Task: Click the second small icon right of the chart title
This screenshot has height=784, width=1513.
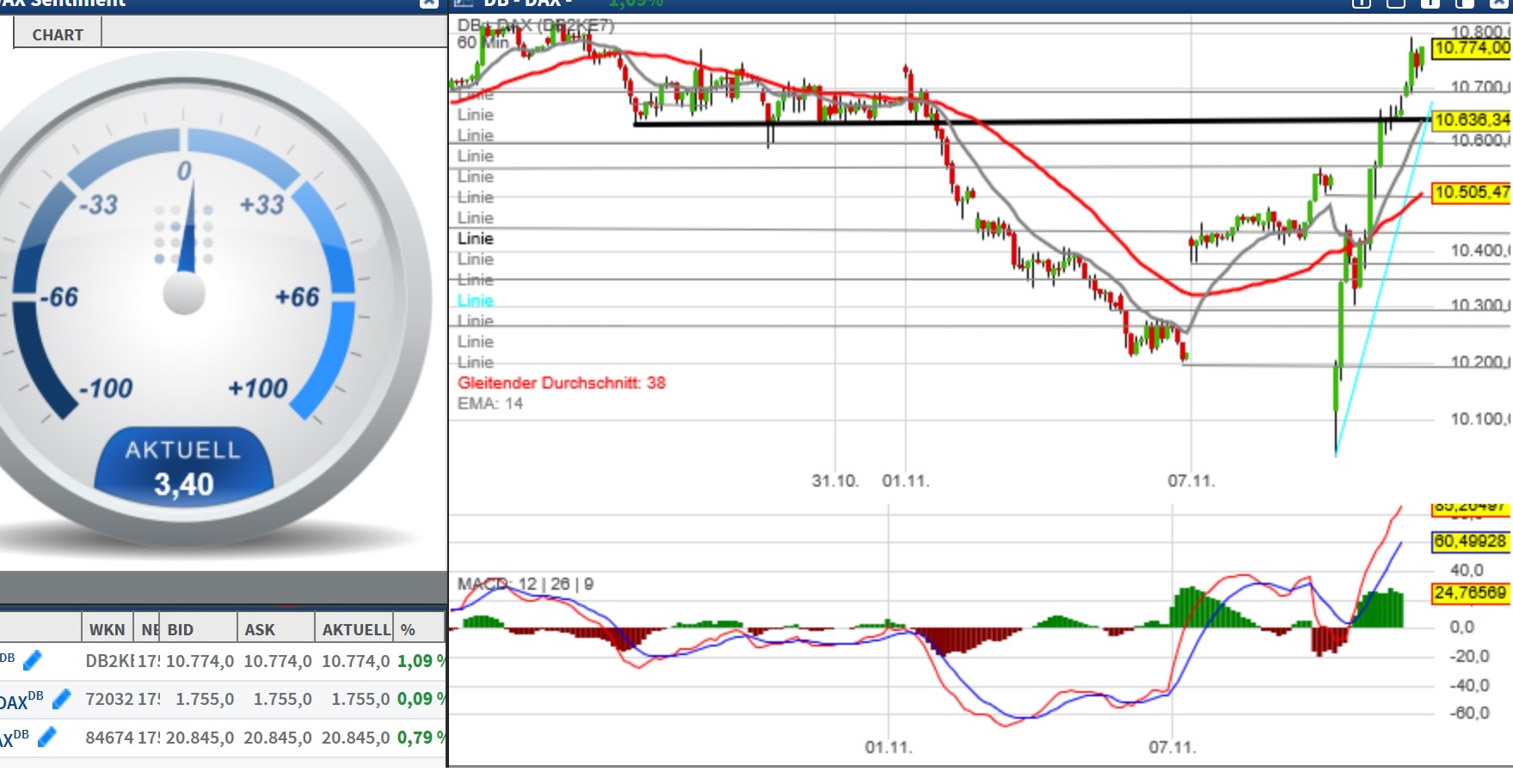Action: click(x=1397, y=4)
